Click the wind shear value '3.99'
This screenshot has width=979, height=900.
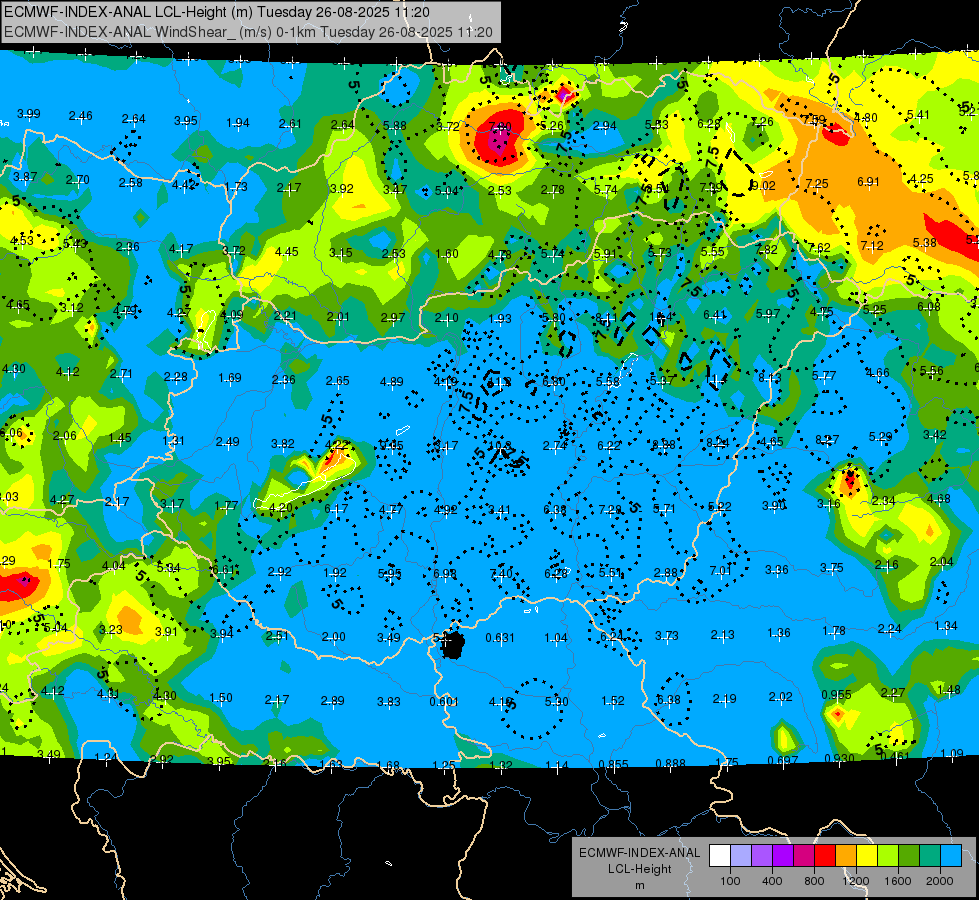29,114
